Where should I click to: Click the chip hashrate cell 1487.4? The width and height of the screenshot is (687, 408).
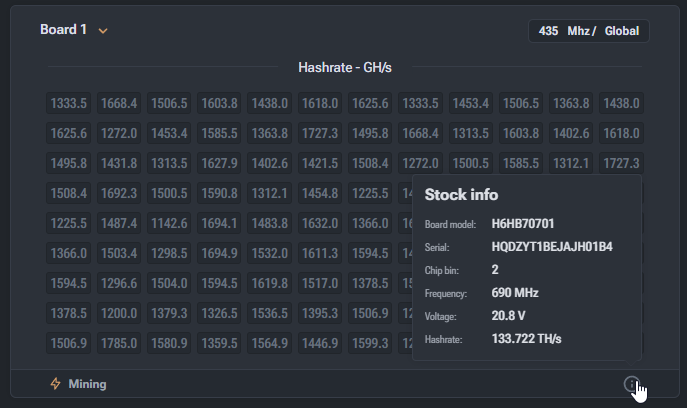[x=119, y=223]
